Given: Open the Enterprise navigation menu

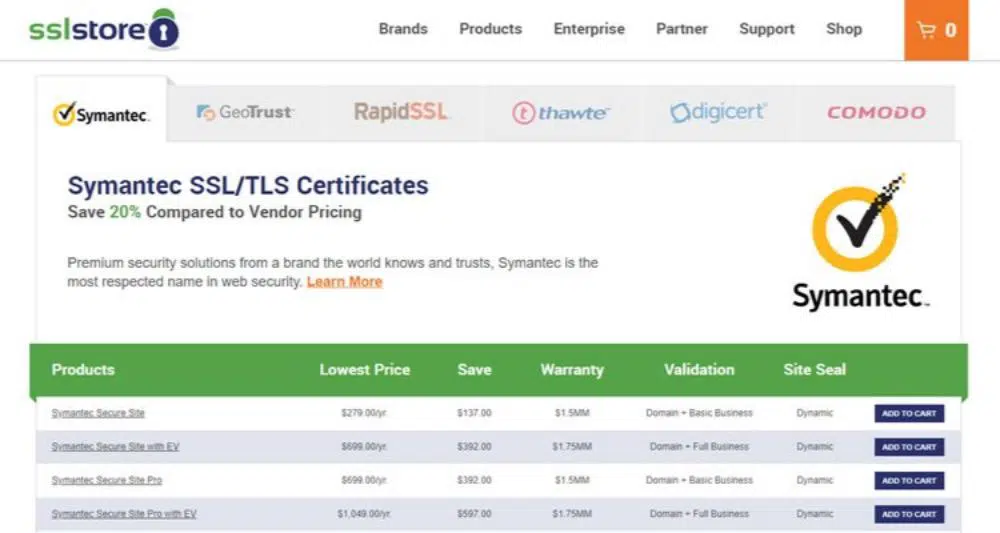Looking at the screenshot, I should coord(589,29).
